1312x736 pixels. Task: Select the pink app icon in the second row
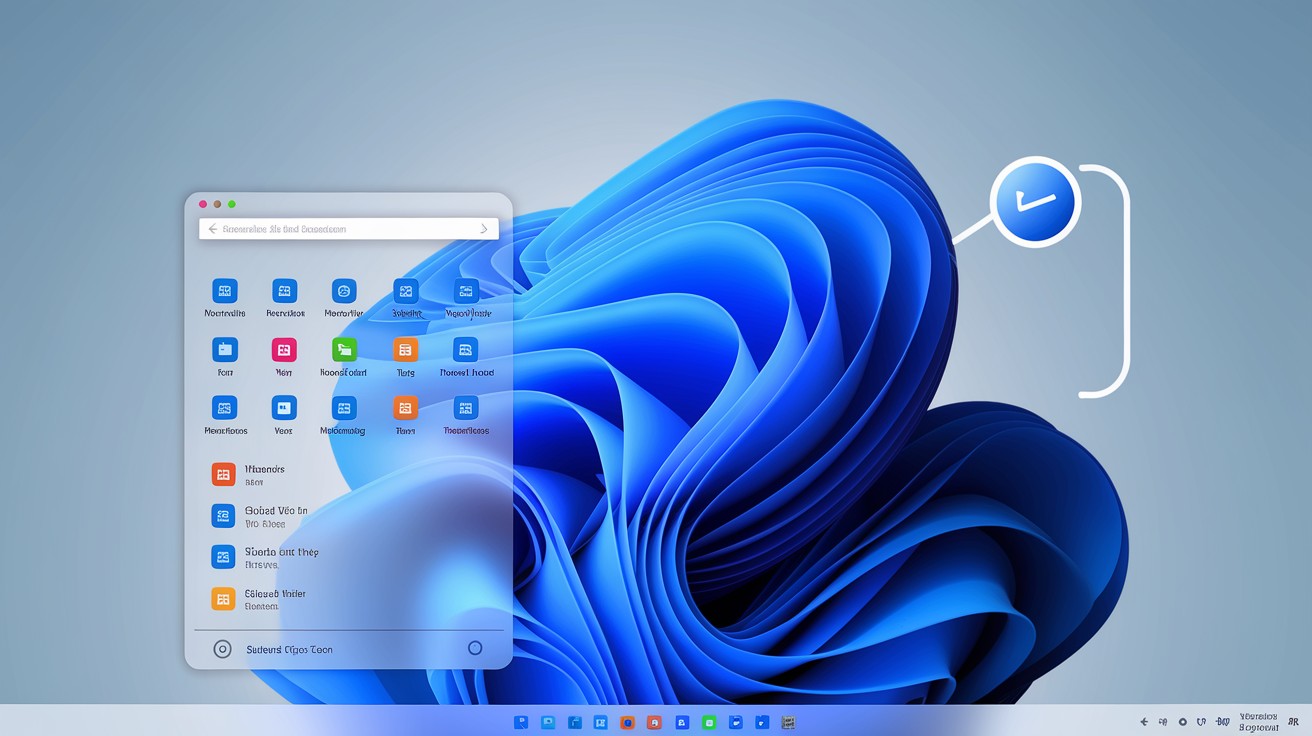[284, 352]
